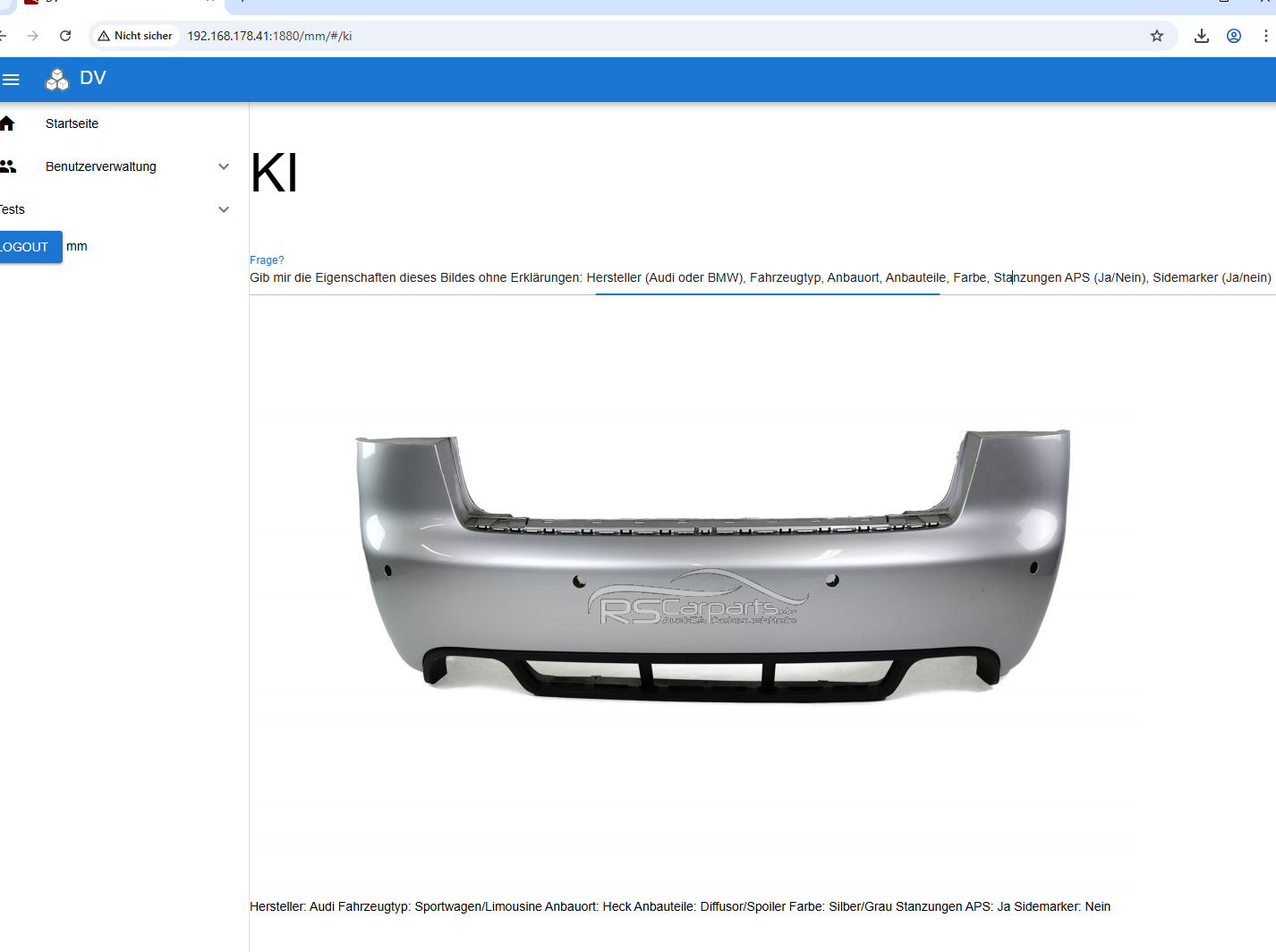The width and height of the screenshot is (1276, 952).
Task: Bookmark this page with the star icon
Action: coord(1157,36)
